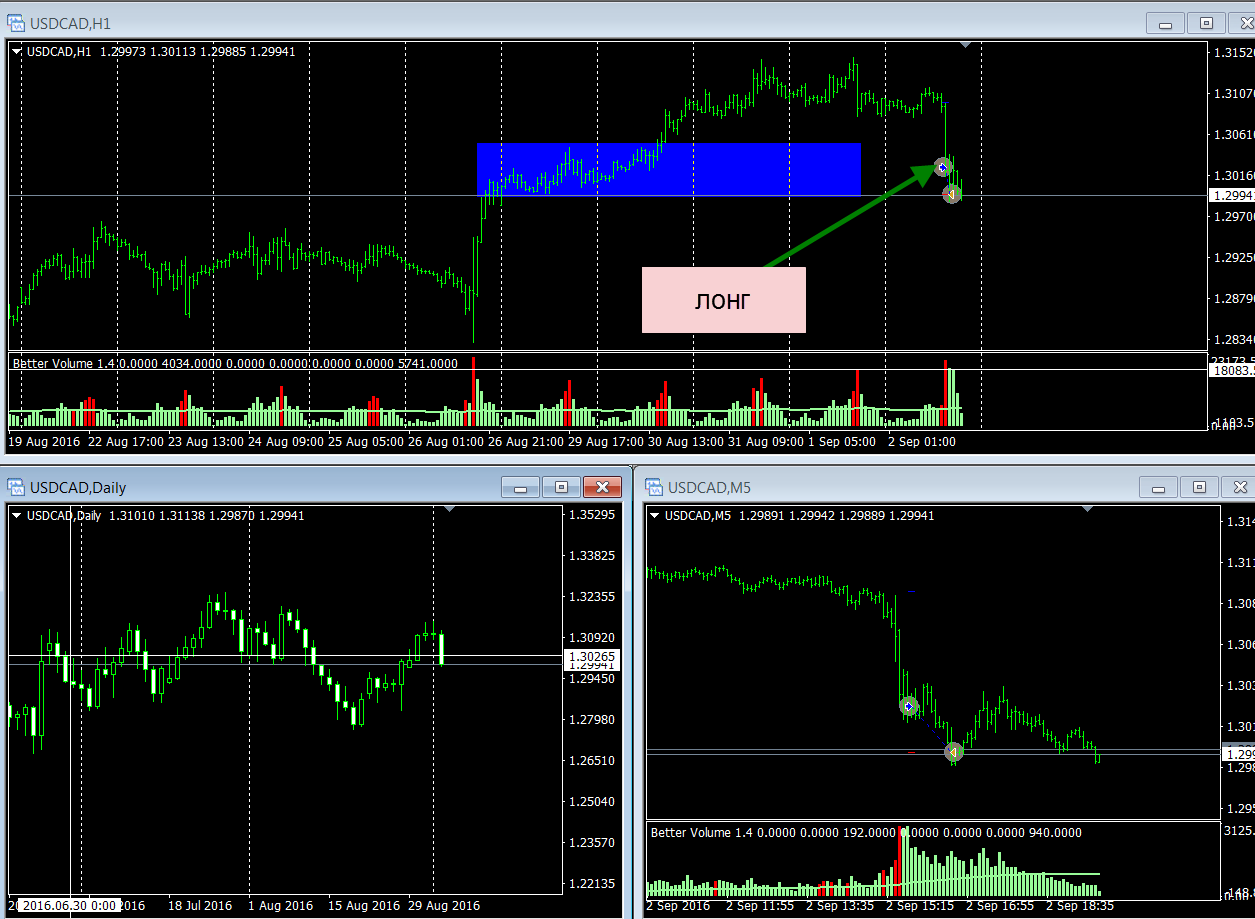Click the 1.22135 value on Daily price scale
Viewport: 1255px width, 919px height.
click(x=590, y=884)
